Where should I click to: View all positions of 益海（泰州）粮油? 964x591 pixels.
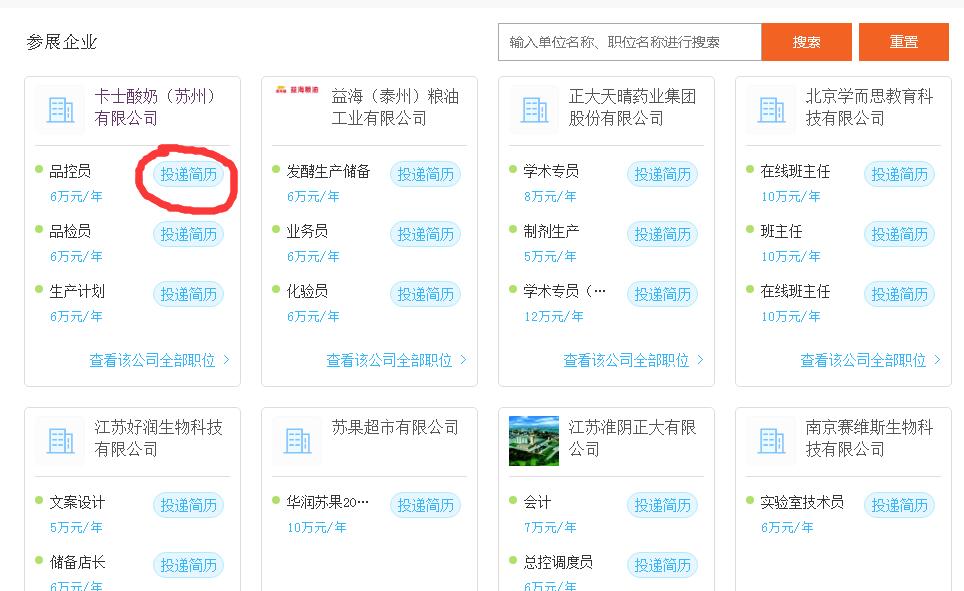pos(396,360)
